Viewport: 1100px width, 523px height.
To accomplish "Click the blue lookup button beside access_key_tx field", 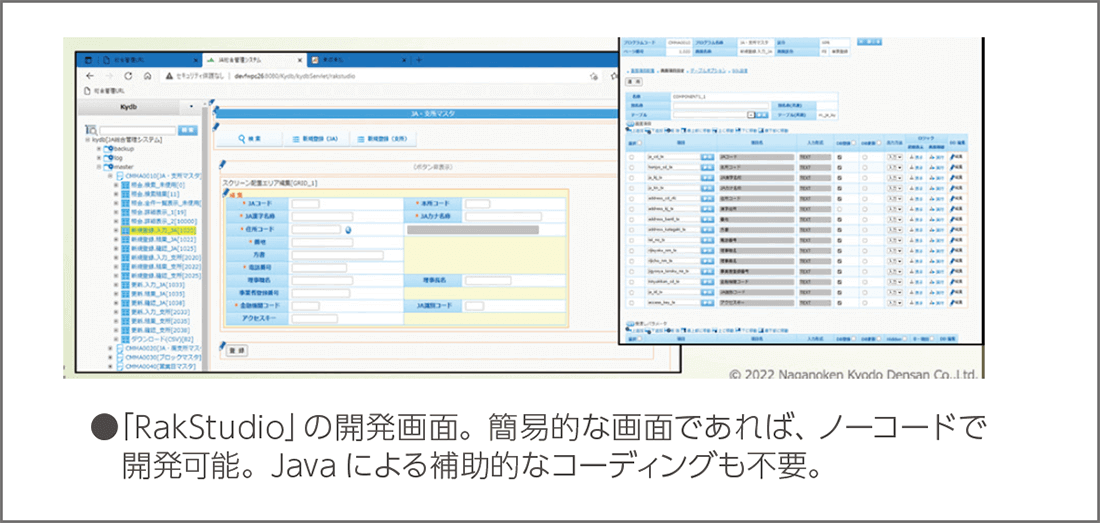I will click(708, 303).
